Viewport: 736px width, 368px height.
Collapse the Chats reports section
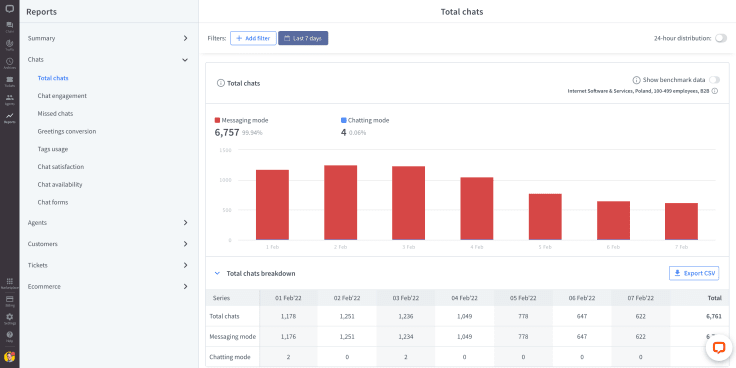pos(107,60)
